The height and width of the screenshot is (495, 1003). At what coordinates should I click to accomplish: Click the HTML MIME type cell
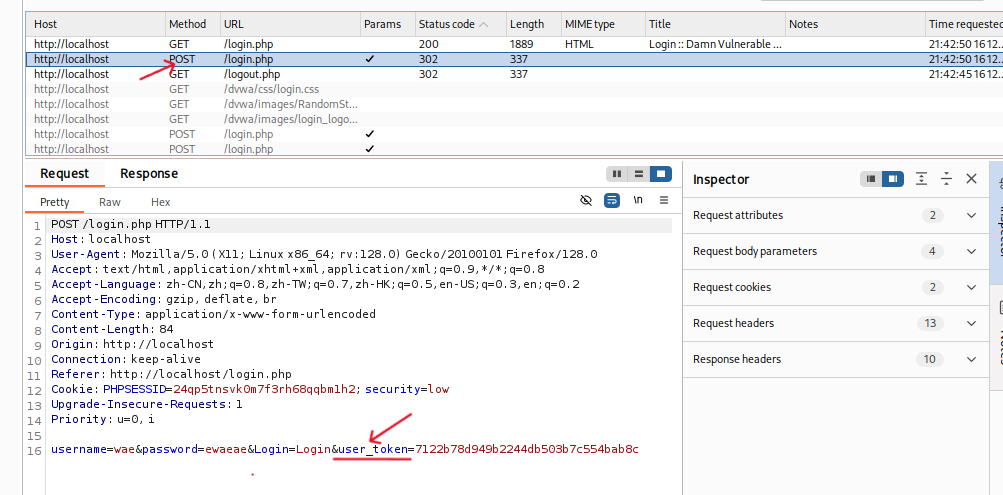click(579, 44)
